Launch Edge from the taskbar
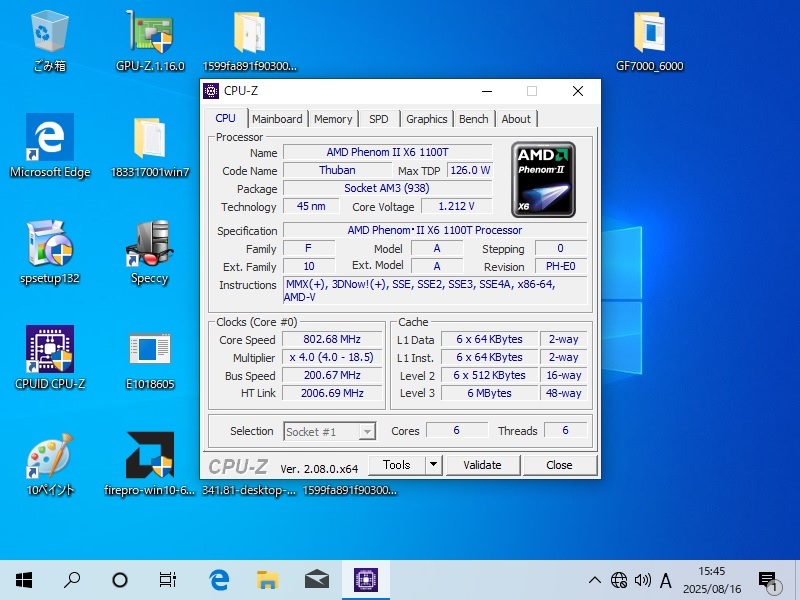This screenshot has width=800, height=600. point(219,580)
